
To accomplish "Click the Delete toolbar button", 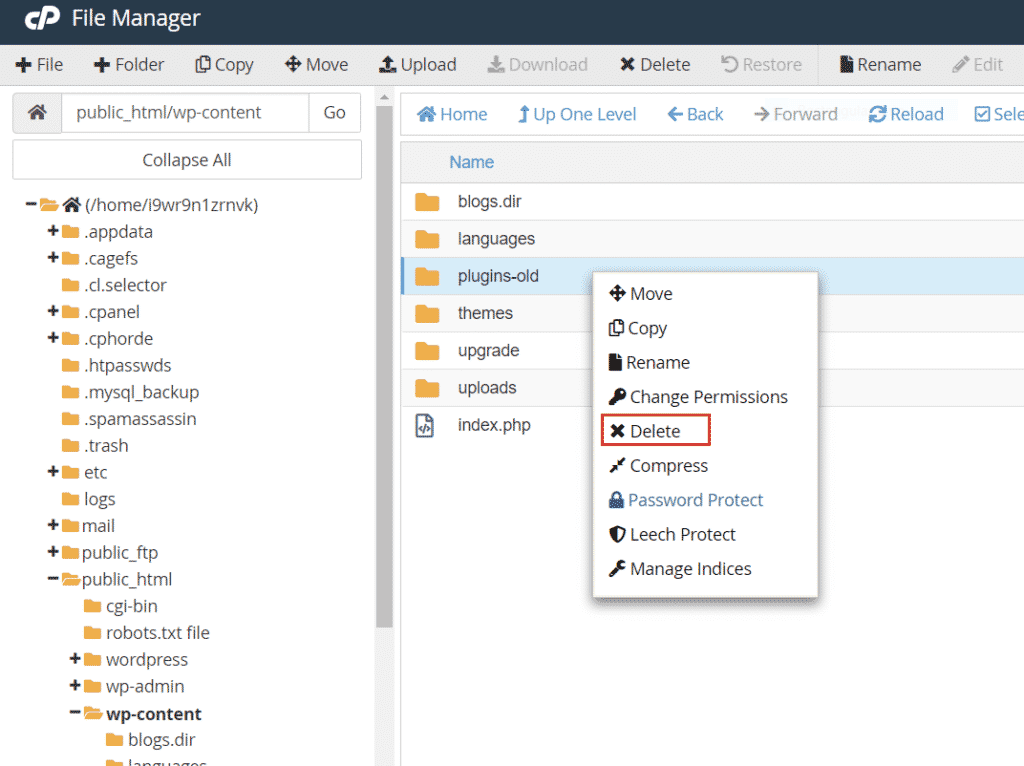I will coord(655,65).
